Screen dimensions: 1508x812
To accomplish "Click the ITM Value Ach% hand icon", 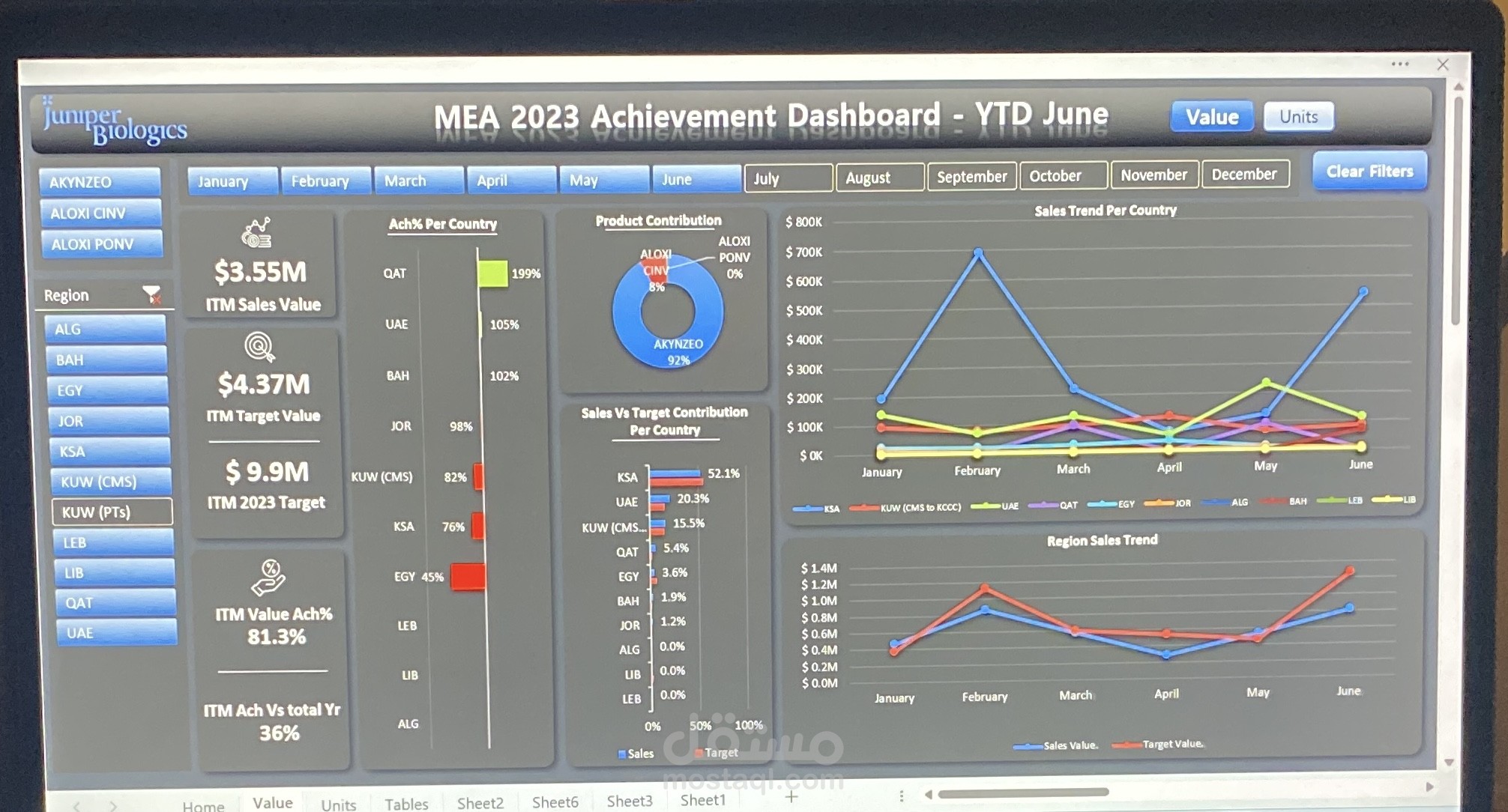I will pos(269,578).
